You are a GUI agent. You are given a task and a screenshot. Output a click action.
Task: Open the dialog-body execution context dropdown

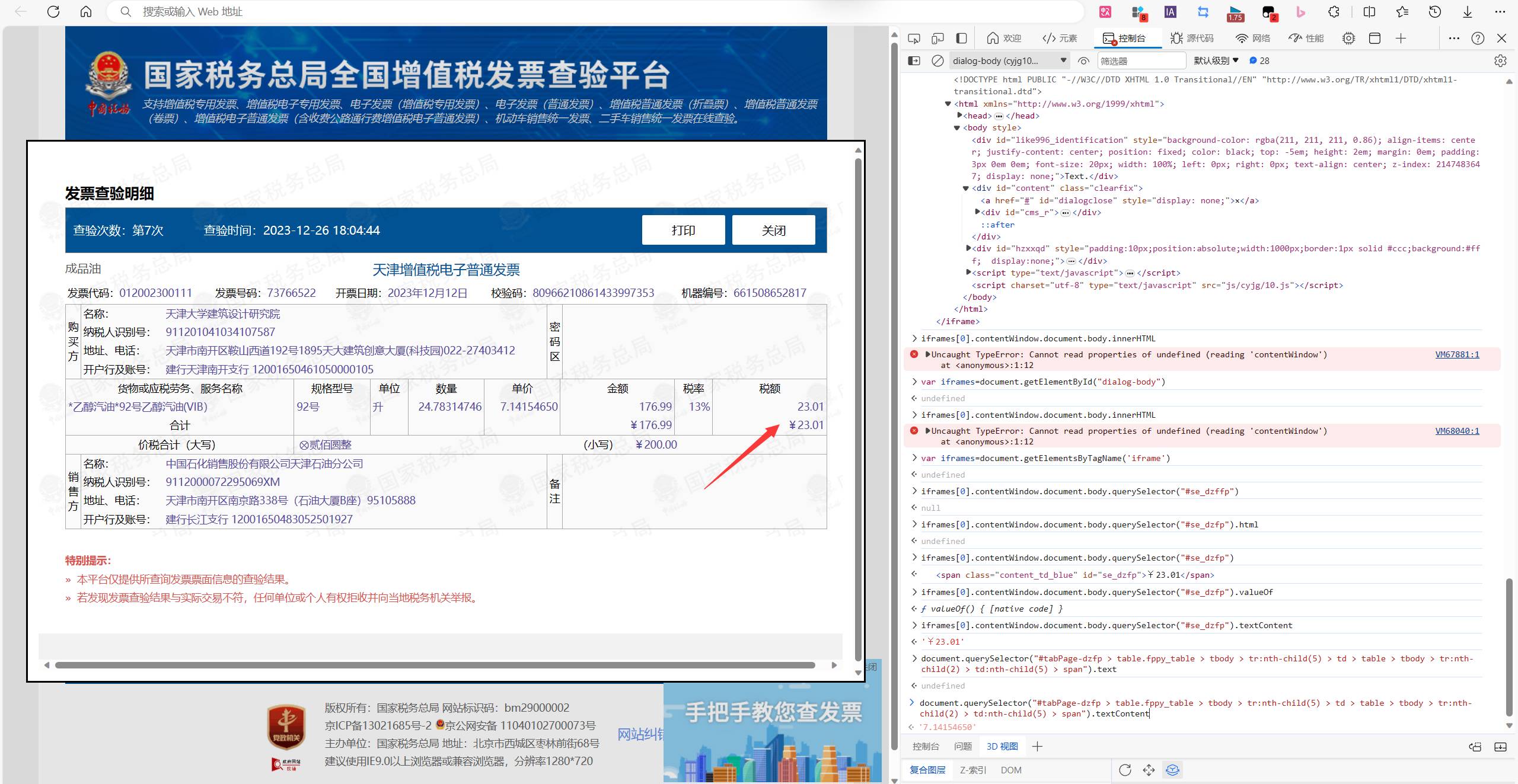point(1008,60)
